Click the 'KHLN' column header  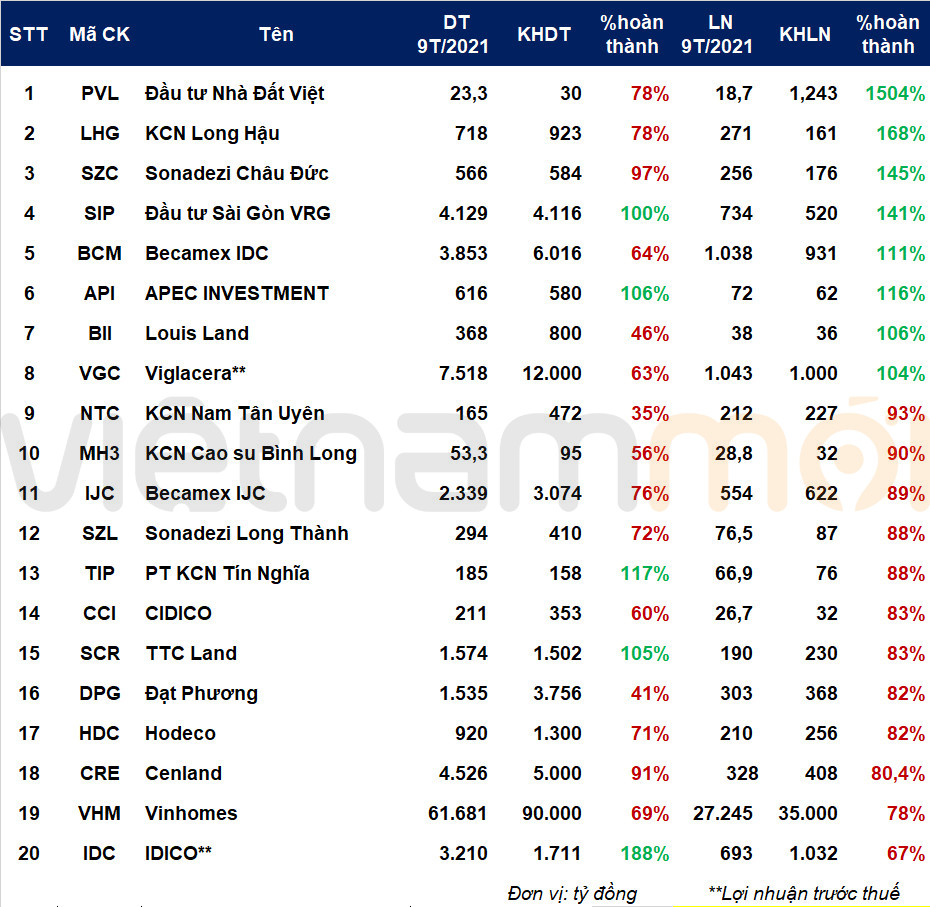(x=804, y=34)
